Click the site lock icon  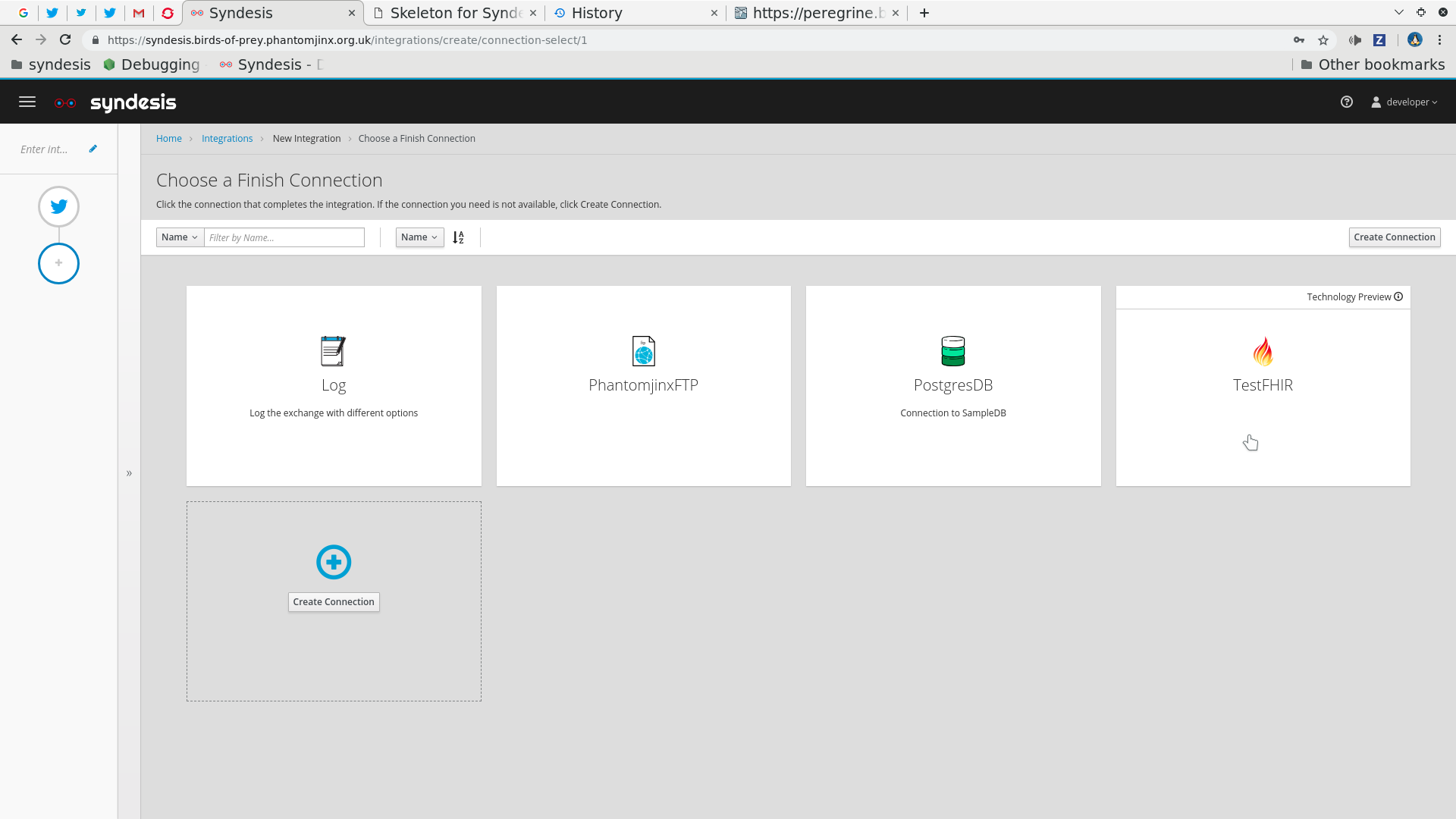(95, 40)
